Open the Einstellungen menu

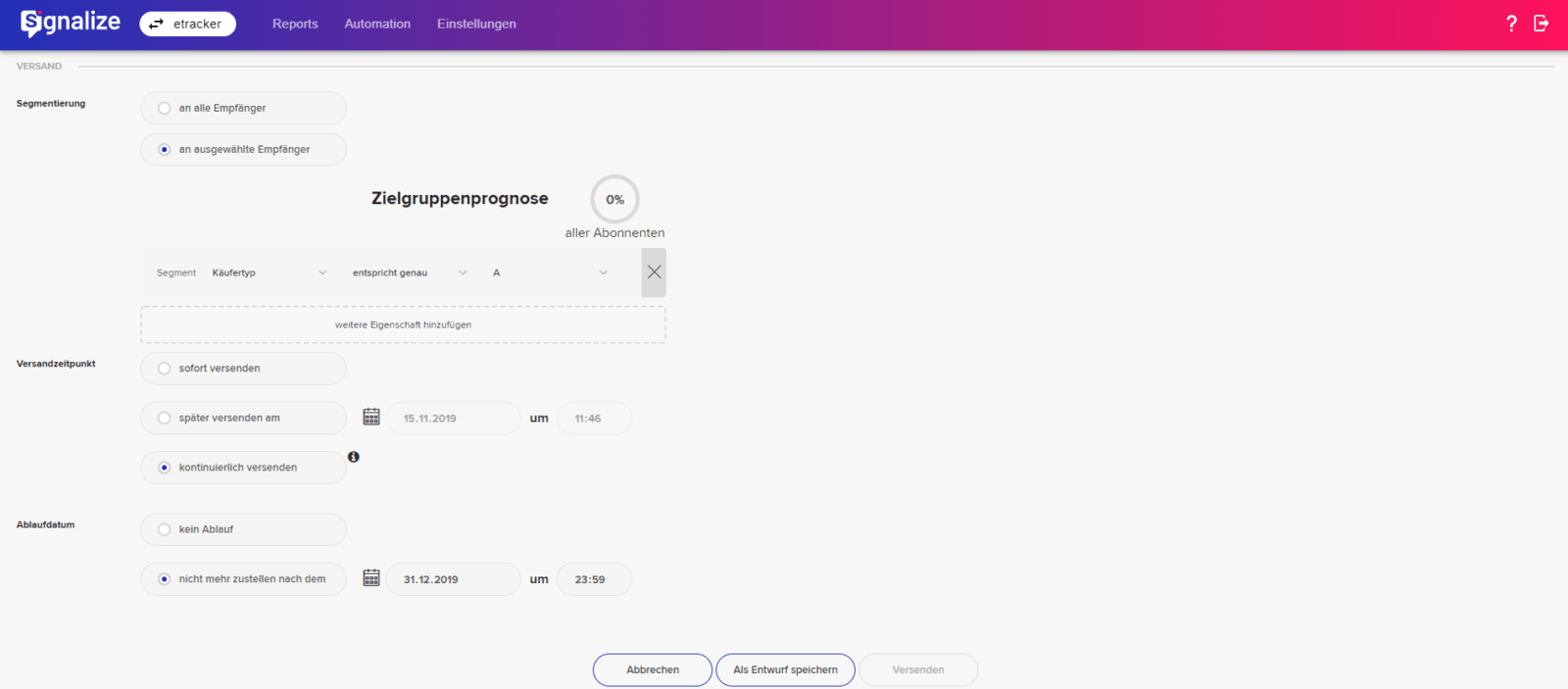(476, 24)
